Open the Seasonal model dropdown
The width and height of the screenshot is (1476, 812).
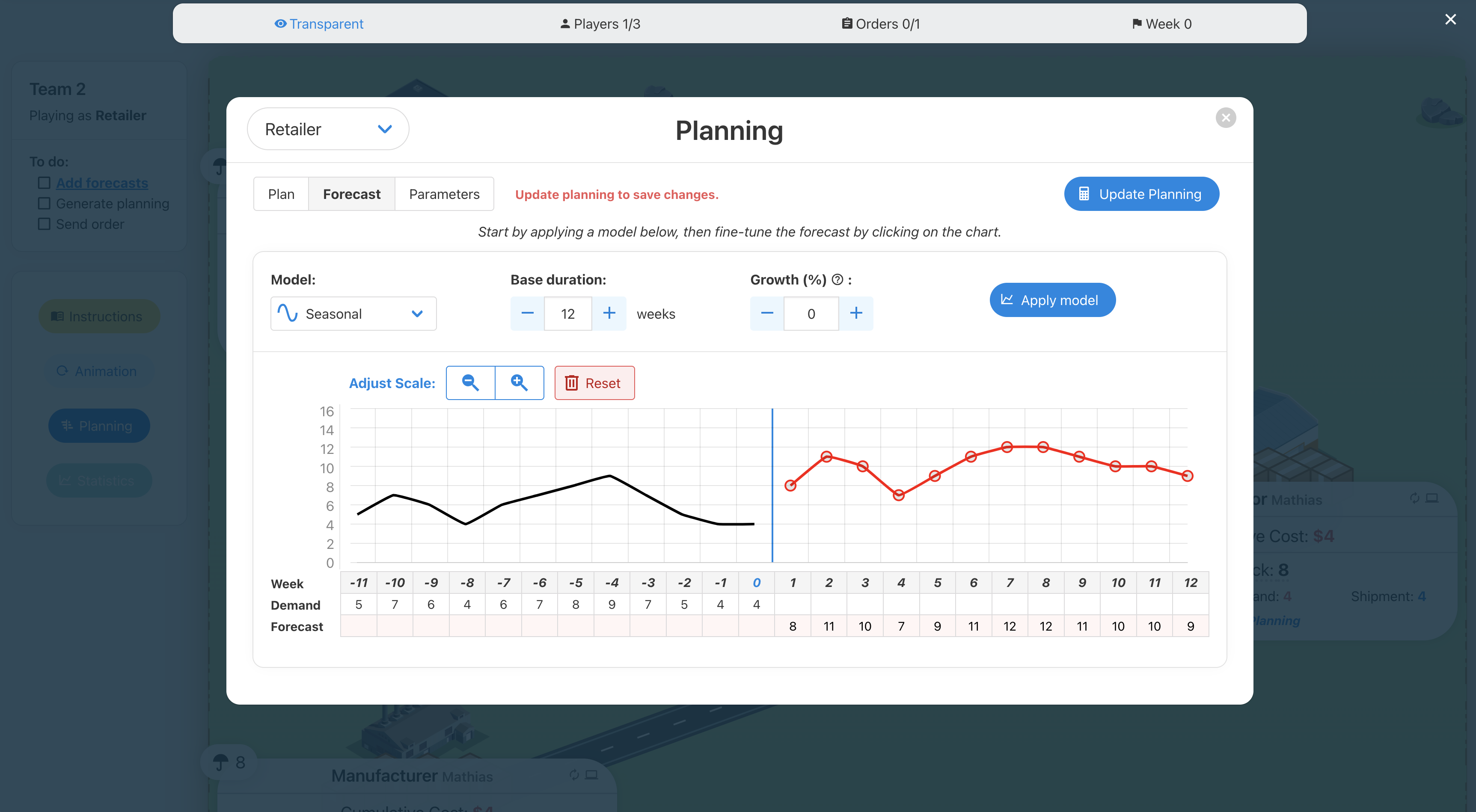[353, 313]
